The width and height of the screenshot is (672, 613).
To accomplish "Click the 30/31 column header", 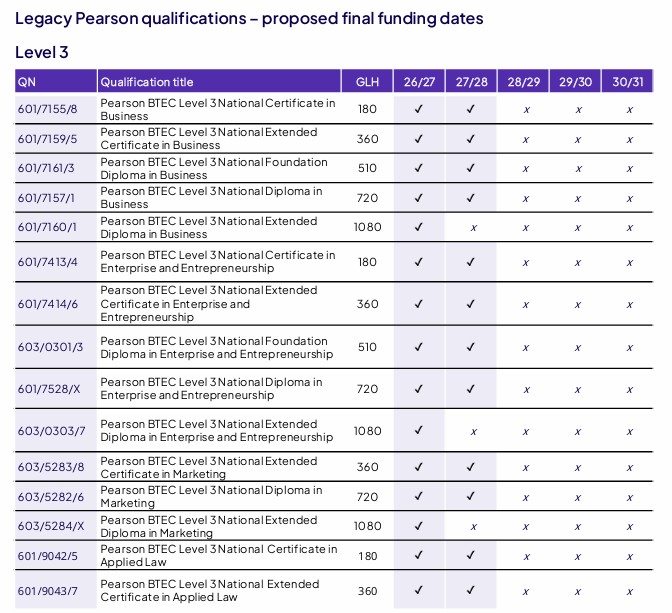I will pyautogui.click(x=627, y=81).
